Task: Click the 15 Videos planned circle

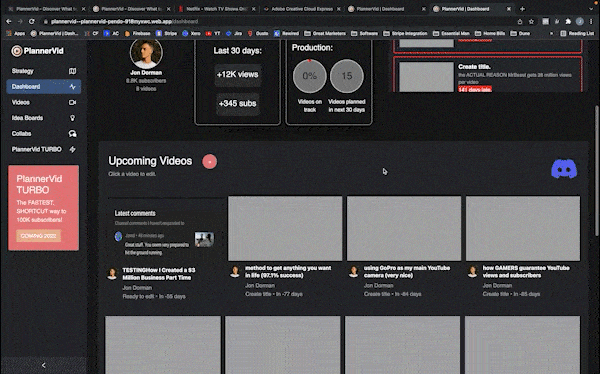Action: (x=347, y=76)
